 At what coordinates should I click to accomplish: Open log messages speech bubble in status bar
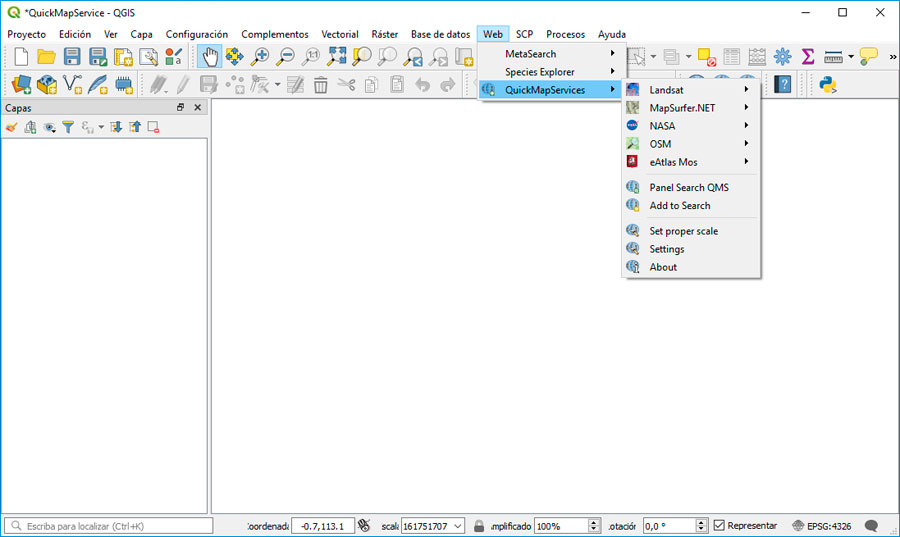[871, 526]
